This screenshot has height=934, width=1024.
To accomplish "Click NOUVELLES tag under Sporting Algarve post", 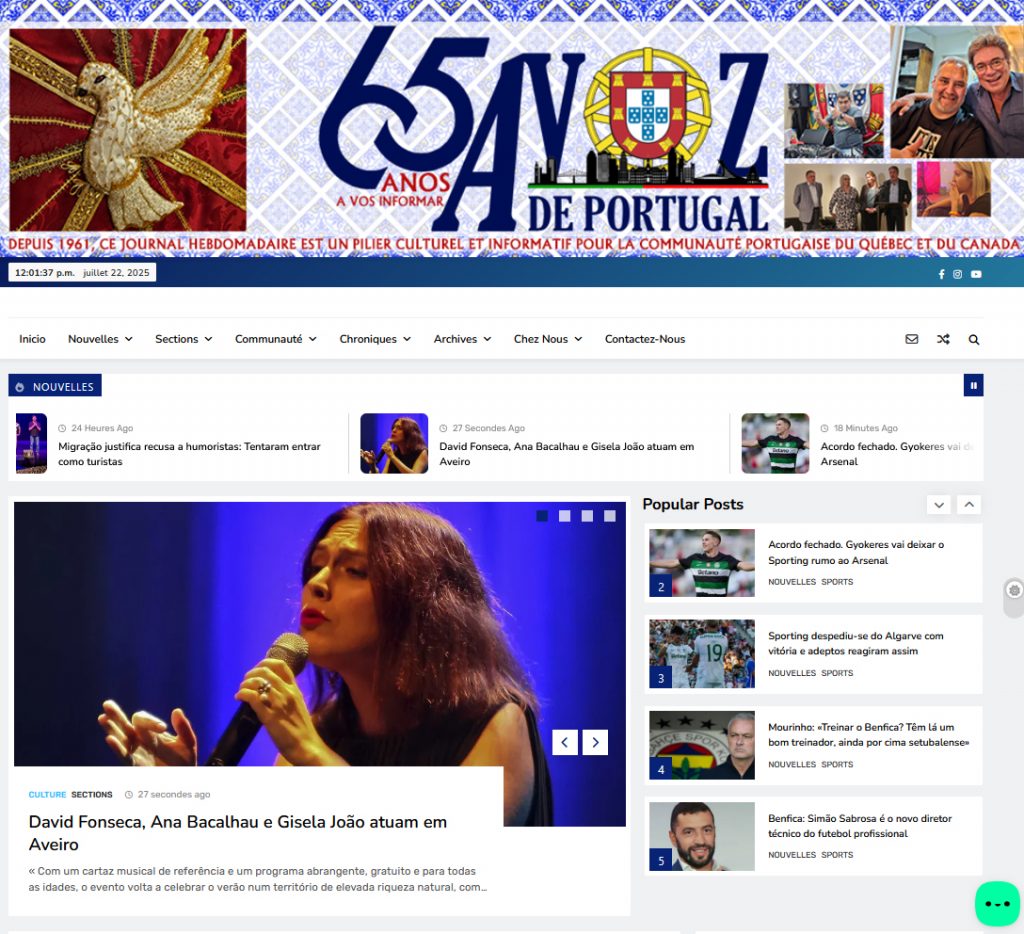I will tap(792, 673).
